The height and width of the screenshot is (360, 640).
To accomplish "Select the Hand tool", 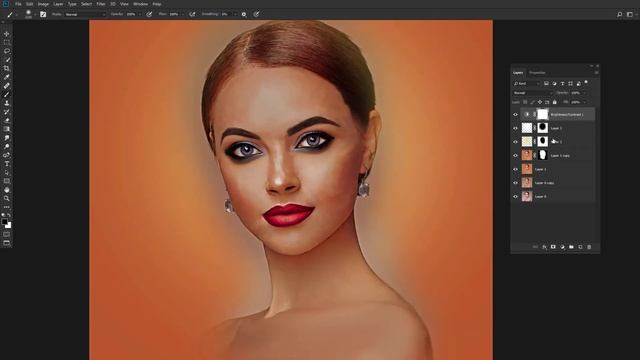I will click(x=7, y=190).
